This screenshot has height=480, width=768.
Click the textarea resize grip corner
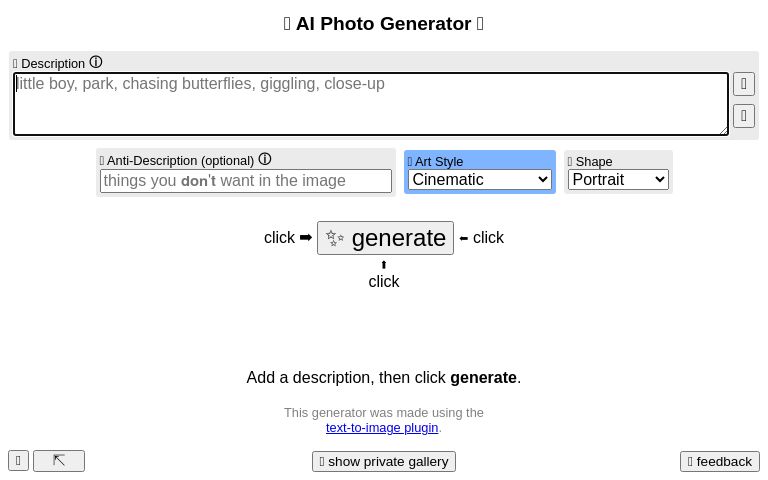pyautogui.click(x=723, y=130)
